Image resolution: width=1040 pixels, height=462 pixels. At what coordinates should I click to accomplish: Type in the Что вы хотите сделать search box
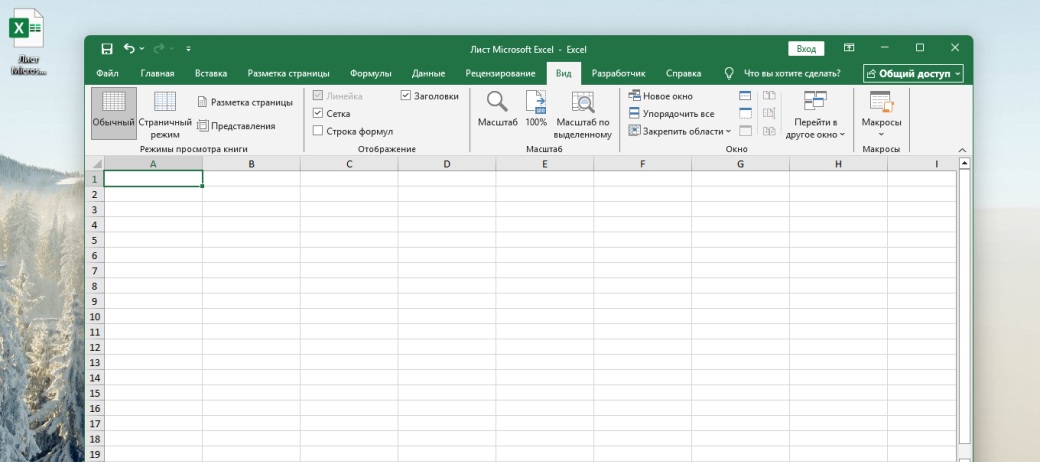(x=791, y=73)
